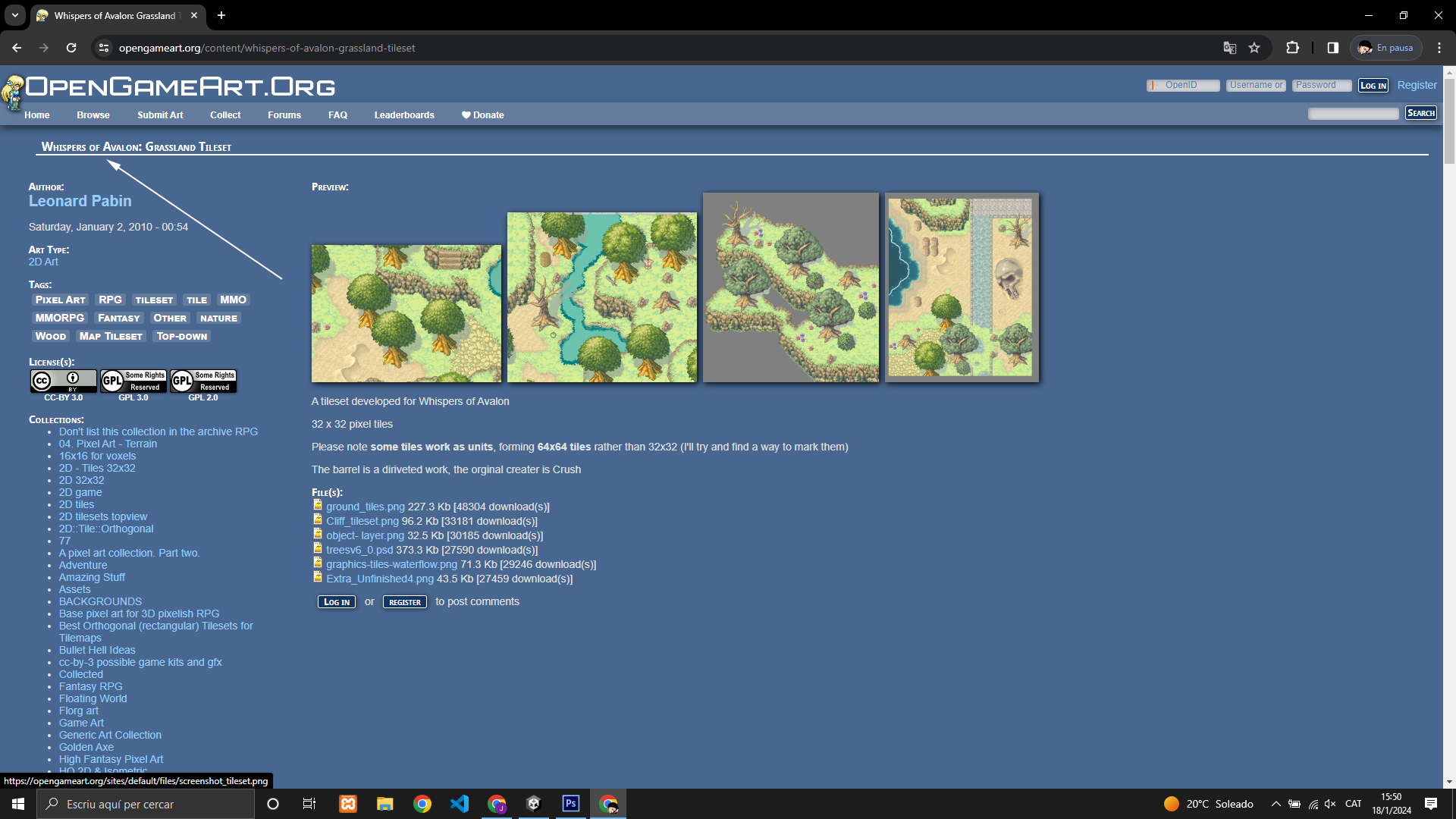
Task: Click the site search input field
Action: (x=1353, y=114)
